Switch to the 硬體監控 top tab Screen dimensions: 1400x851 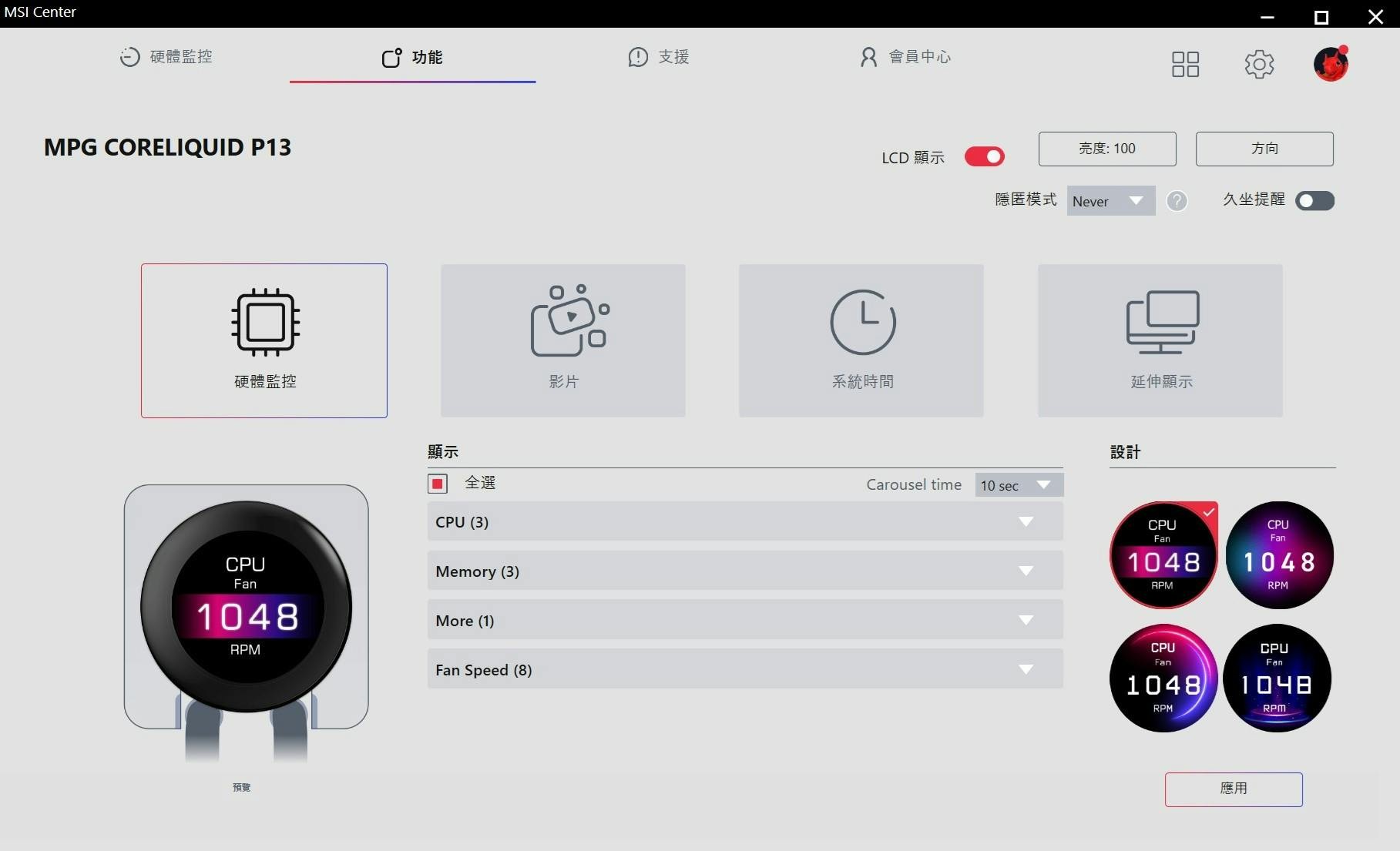pyautogui.click(x=166, y=57)
